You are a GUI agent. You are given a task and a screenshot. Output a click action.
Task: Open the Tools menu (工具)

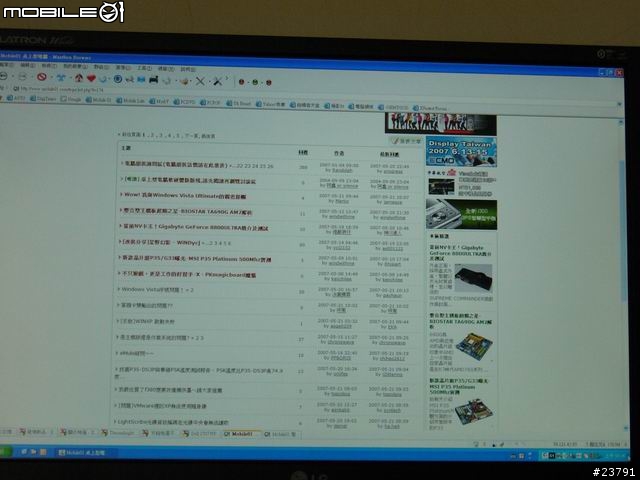point(144,68)
